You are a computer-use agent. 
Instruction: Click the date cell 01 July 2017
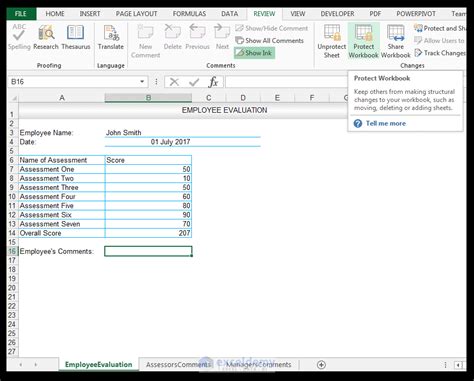[x=148, y=142]
